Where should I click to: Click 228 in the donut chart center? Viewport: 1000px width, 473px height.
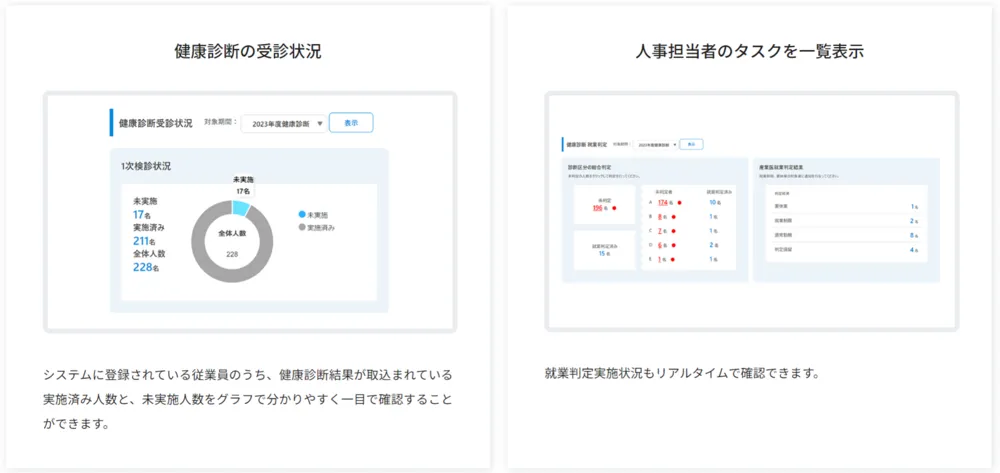(232, 254)
